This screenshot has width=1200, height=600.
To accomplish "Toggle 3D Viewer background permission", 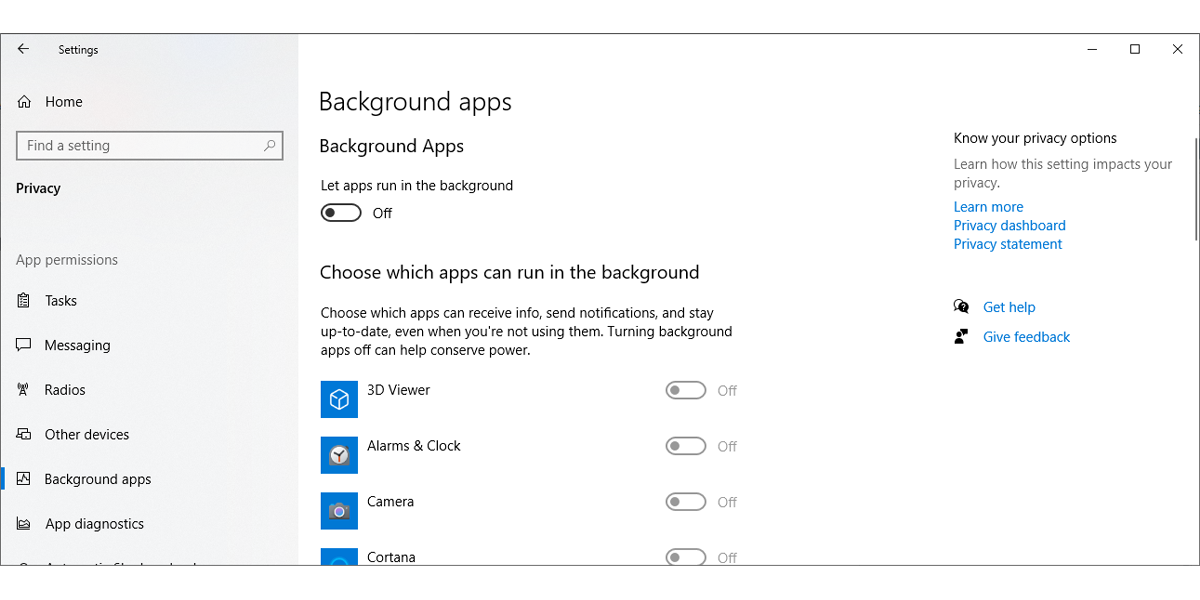I will (686, 391).
